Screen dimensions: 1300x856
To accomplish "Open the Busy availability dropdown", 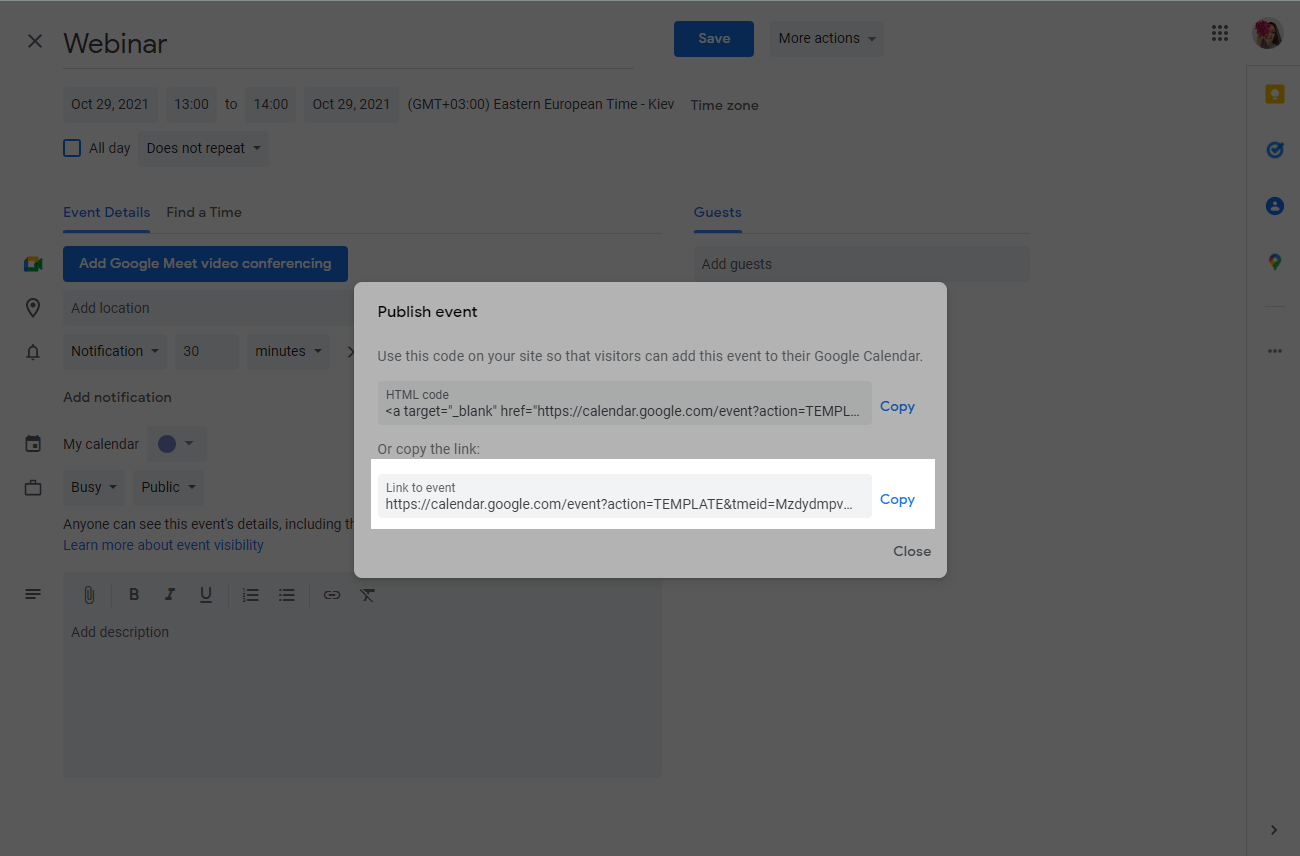I will (95, 487).
